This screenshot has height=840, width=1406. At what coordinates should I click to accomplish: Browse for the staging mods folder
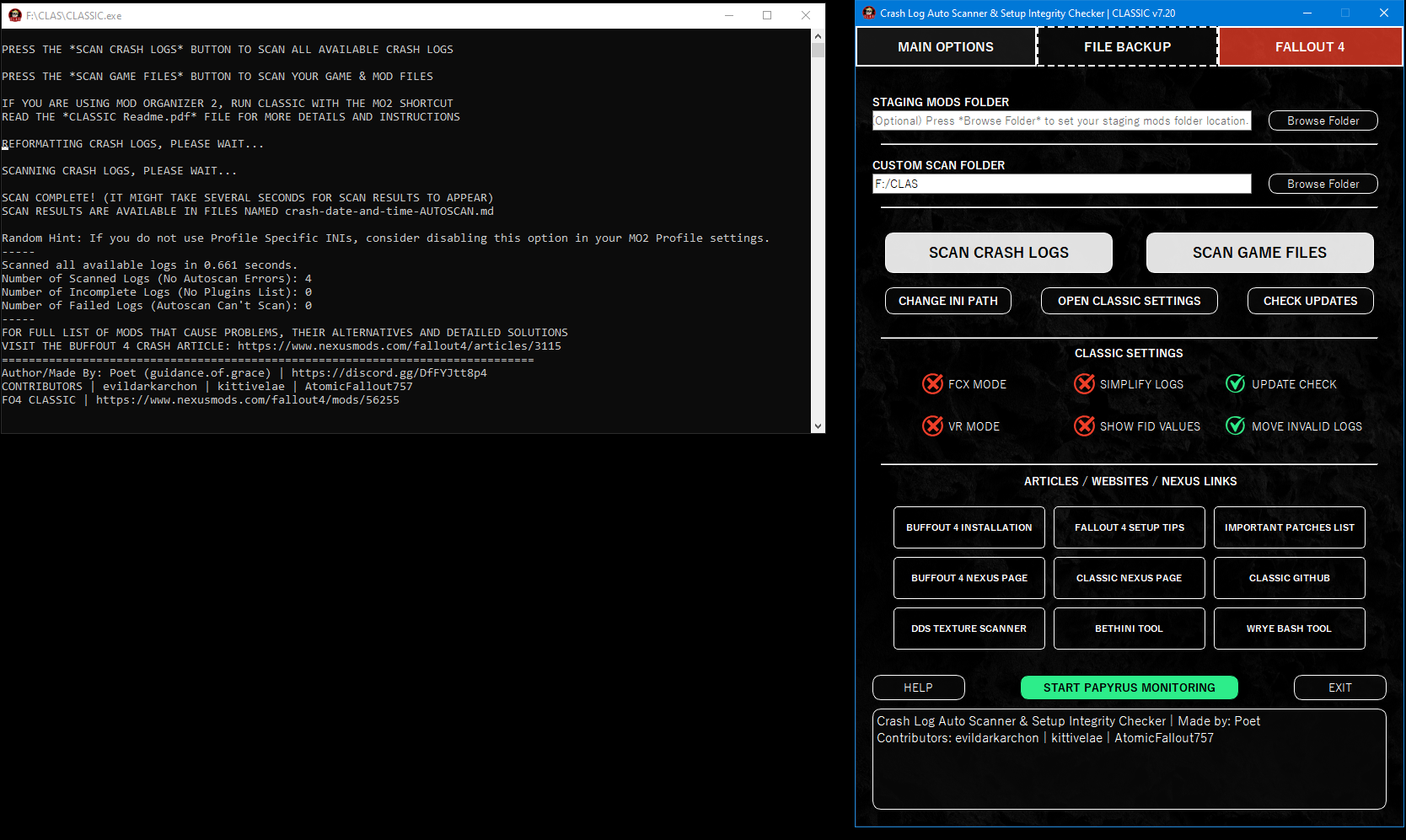coord(1323,120)
